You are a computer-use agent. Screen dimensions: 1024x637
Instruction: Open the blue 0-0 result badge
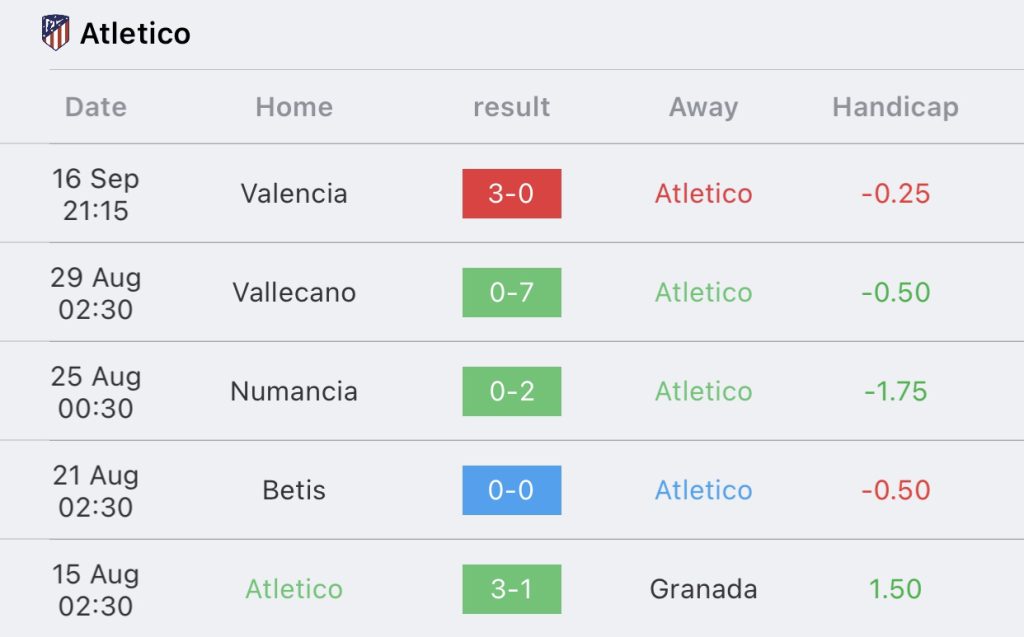511,490
